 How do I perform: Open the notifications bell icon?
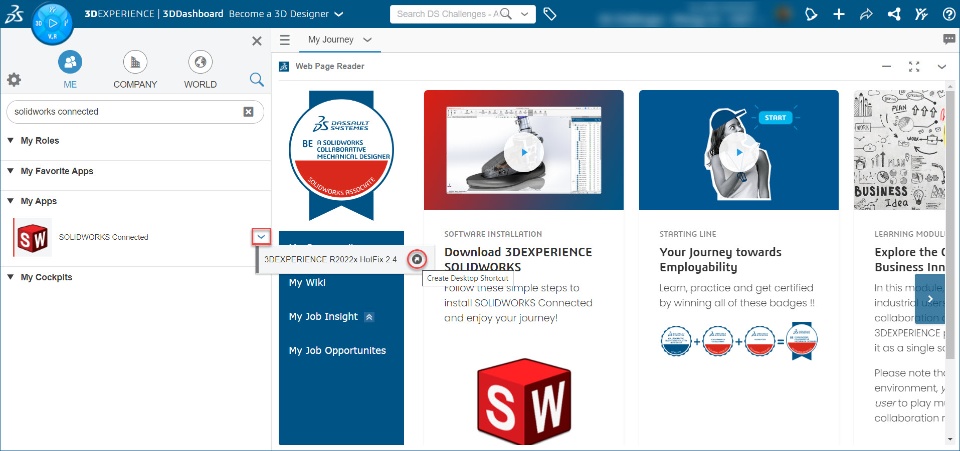811,14
